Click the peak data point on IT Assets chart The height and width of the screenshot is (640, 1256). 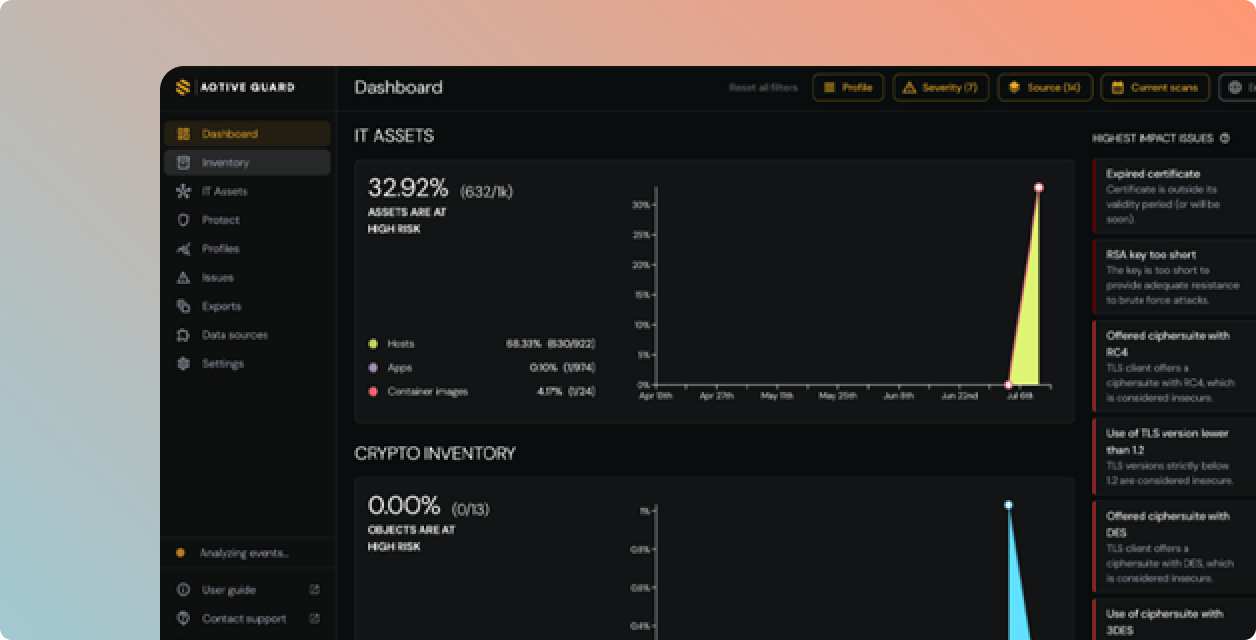[x=1038, y=187]
